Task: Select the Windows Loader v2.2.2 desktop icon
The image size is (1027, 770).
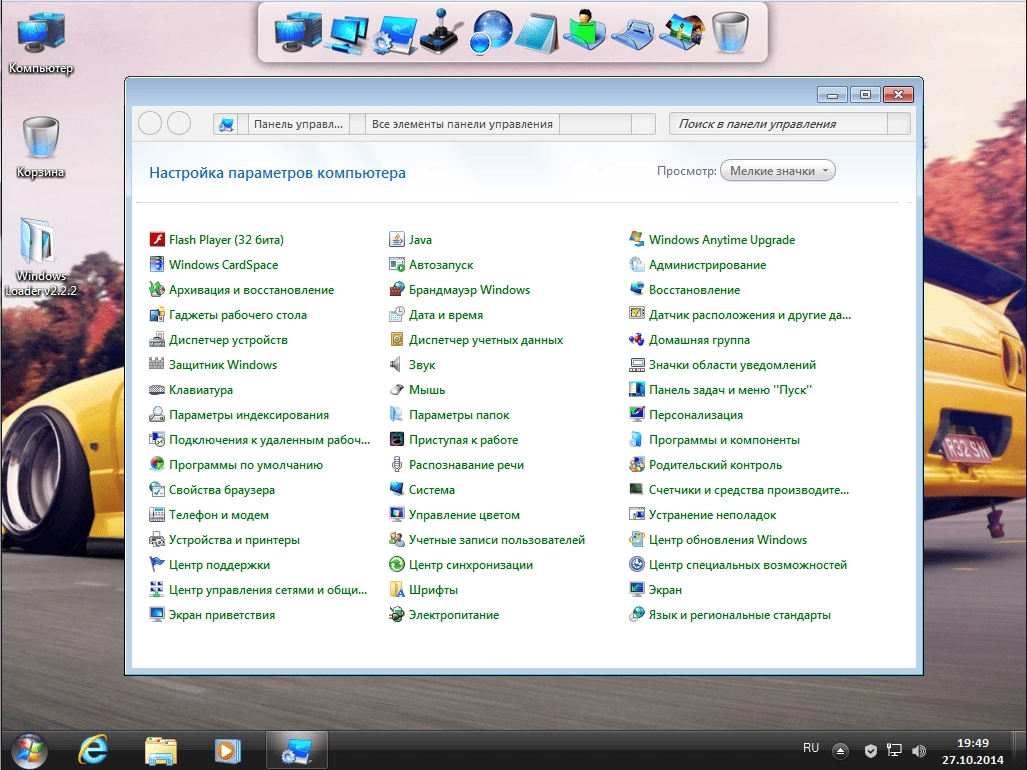Action: pos(41,257)
